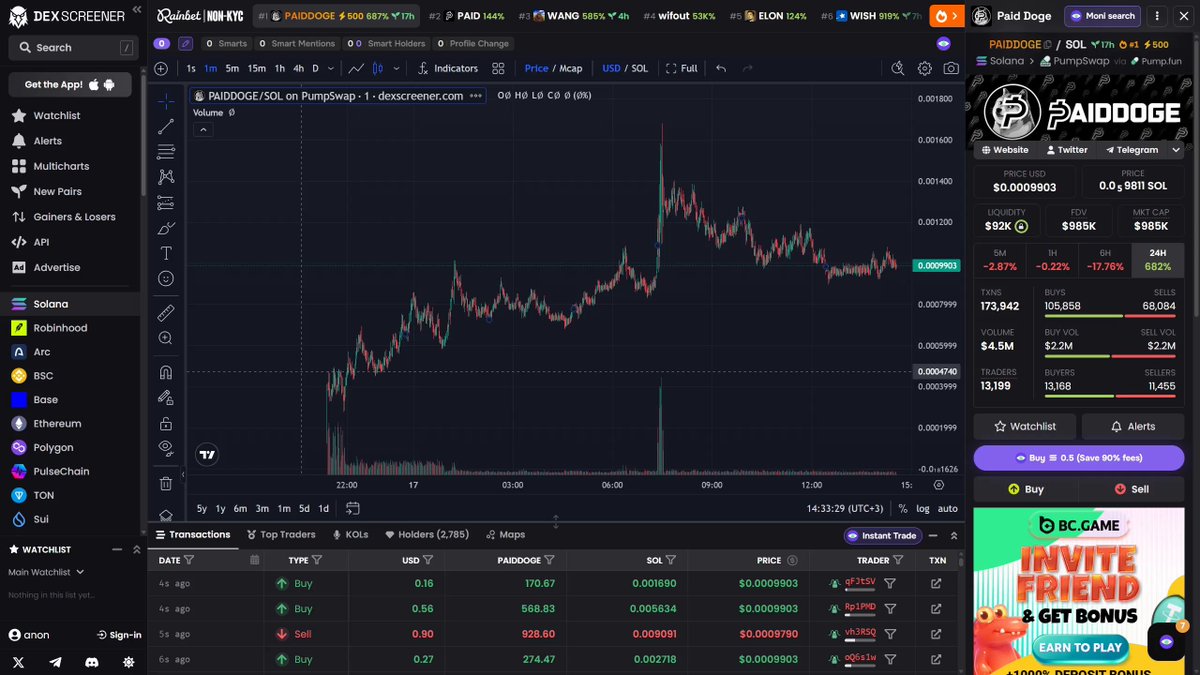Click the Search input field
The height and width of the screenshot is (675, 1200).
click(x=72, y=47)
